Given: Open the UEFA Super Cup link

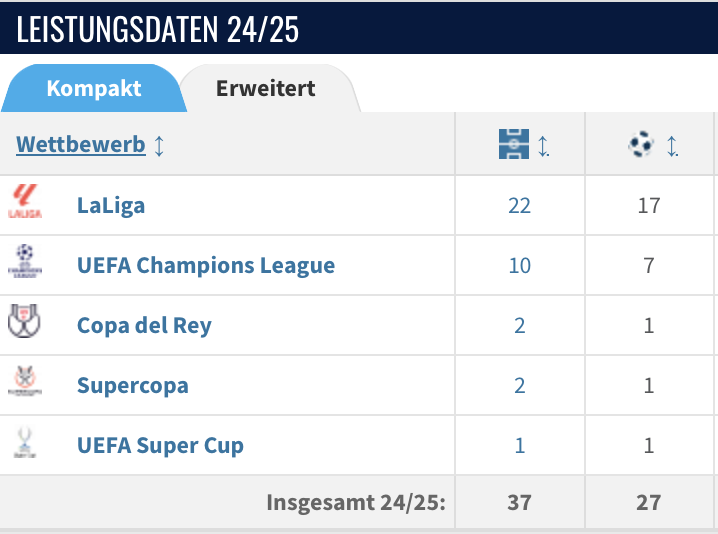Looking at the screenshot, I should (x=160, y=446).
